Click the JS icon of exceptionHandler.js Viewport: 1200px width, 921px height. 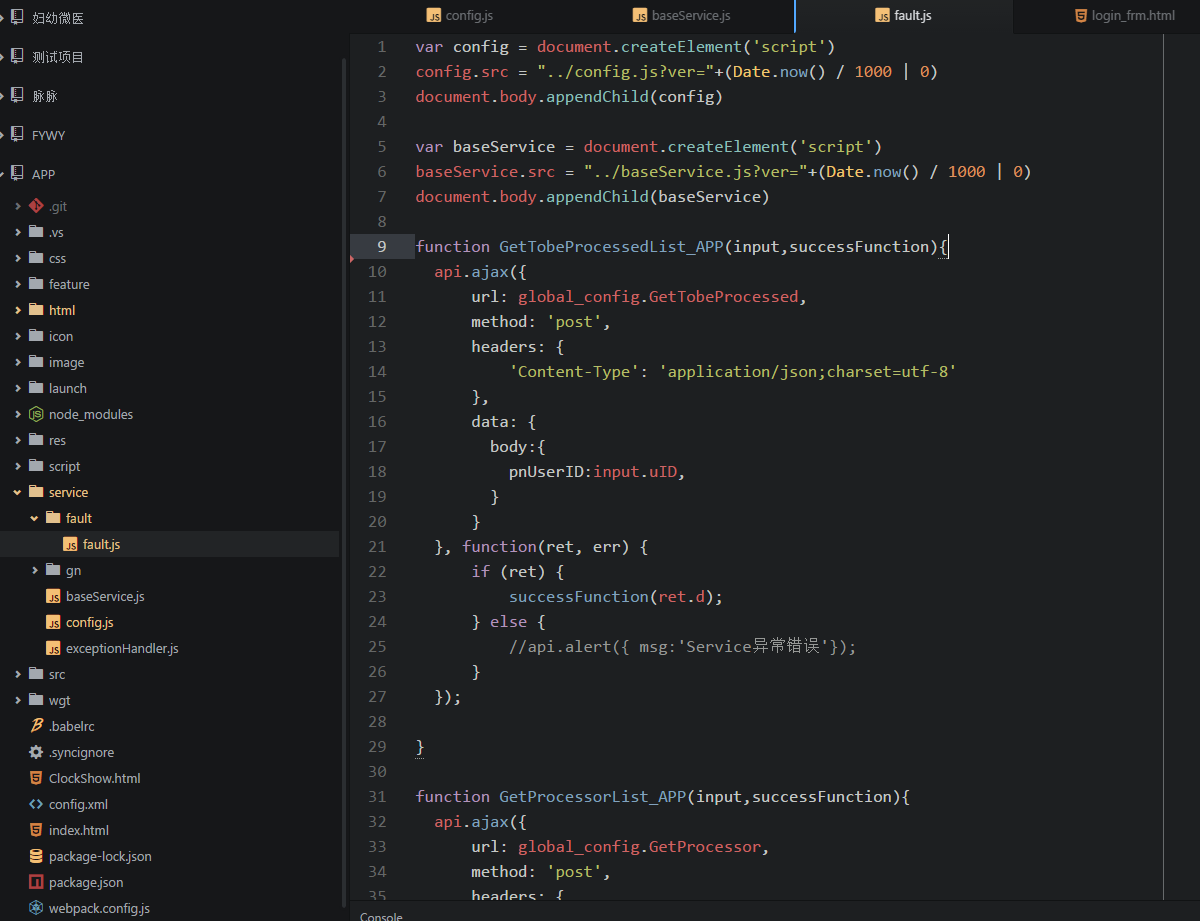pyautogui.click(x=53, y=648)
